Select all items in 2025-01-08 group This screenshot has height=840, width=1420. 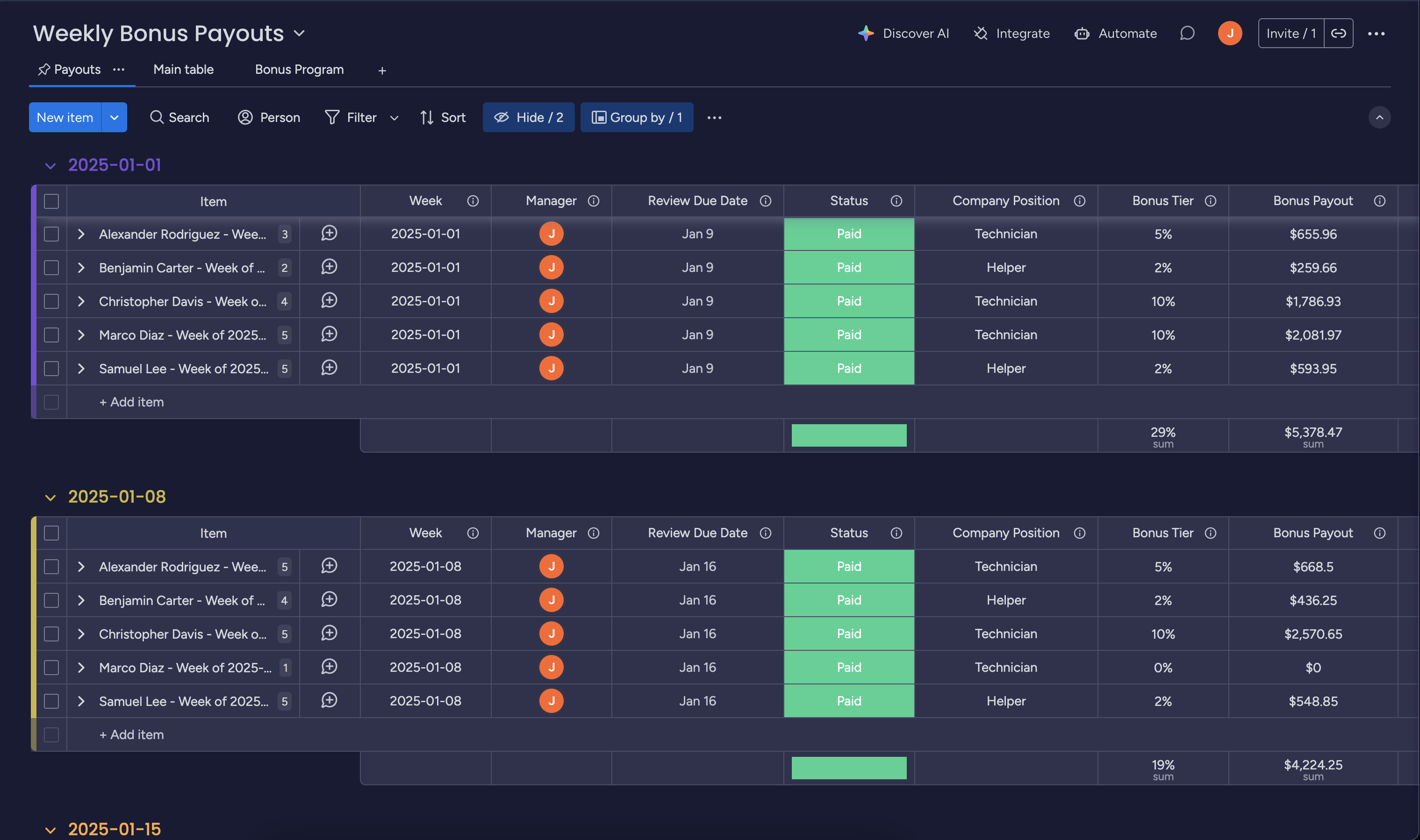coord(51,533)
